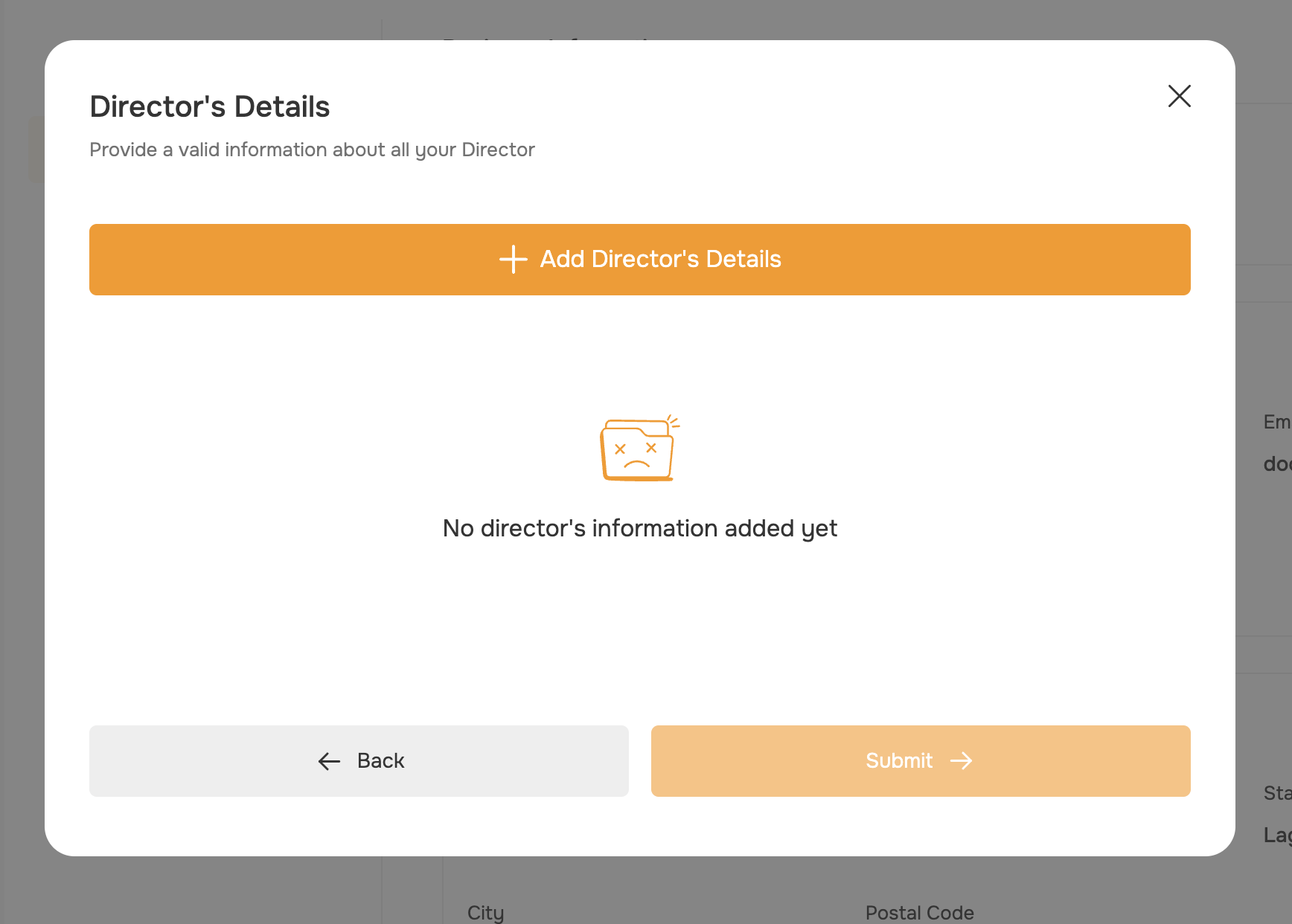Click the sad folder empty-state icon

[x=639, y=448]
